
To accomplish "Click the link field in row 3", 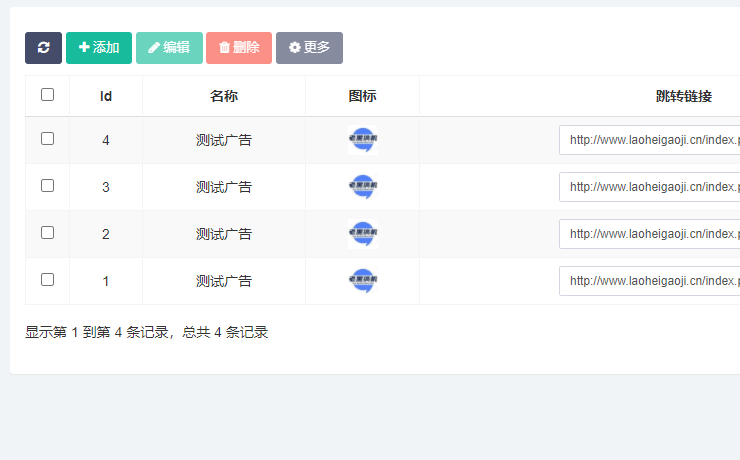I will tap(649, 187).
